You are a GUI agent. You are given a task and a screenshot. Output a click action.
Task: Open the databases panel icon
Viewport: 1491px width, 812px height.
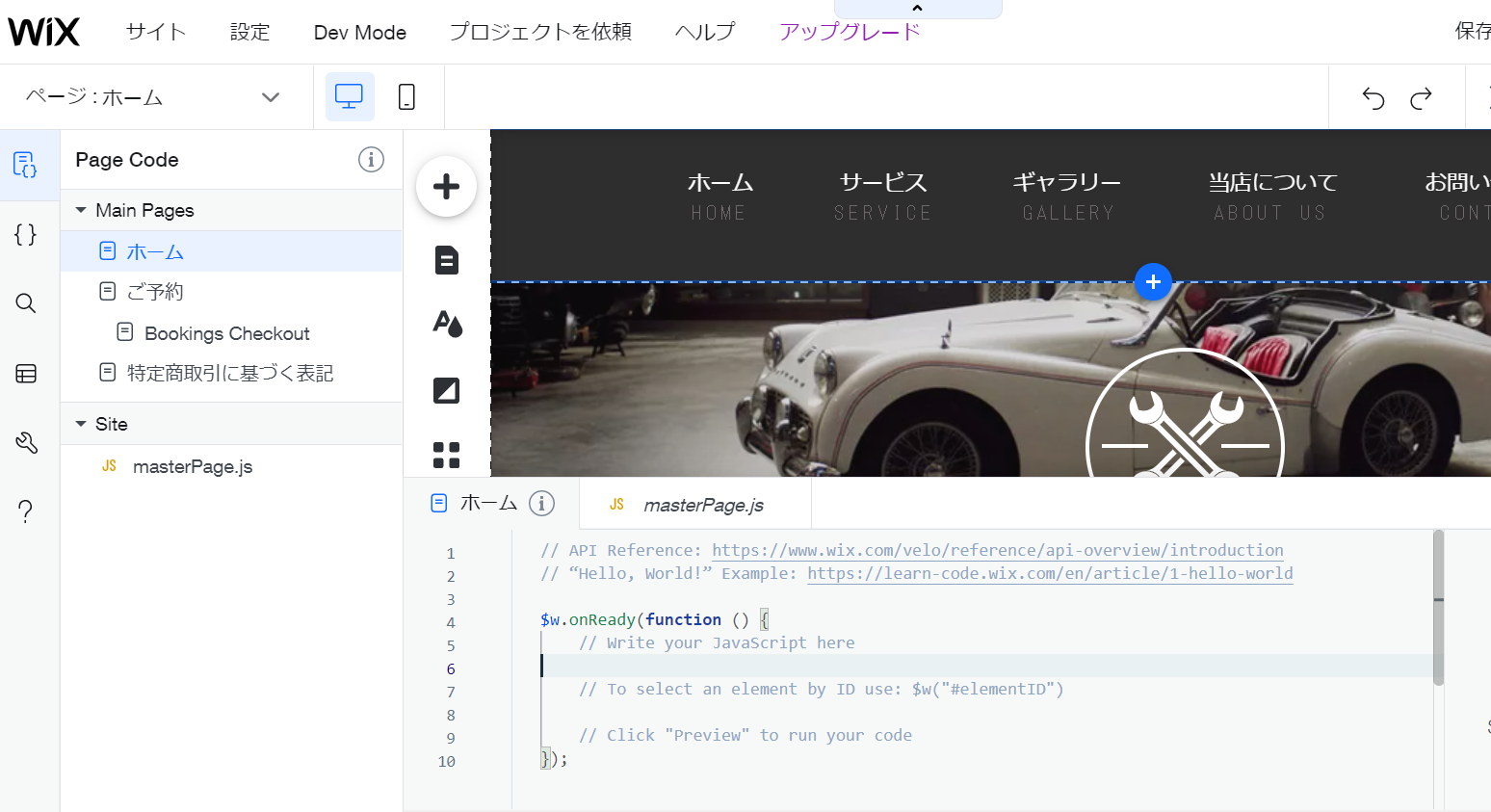click(x=26, y=374)
